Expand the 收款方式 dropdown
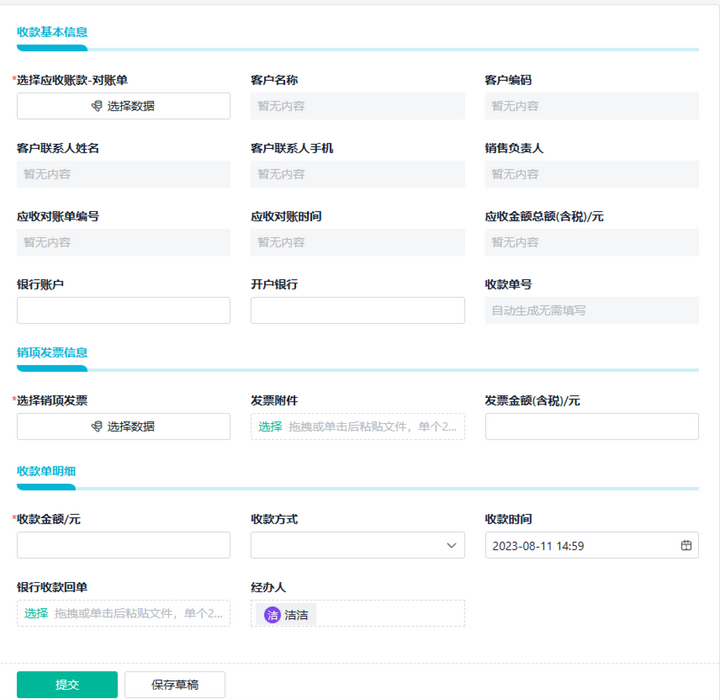 tap(357, 545)
